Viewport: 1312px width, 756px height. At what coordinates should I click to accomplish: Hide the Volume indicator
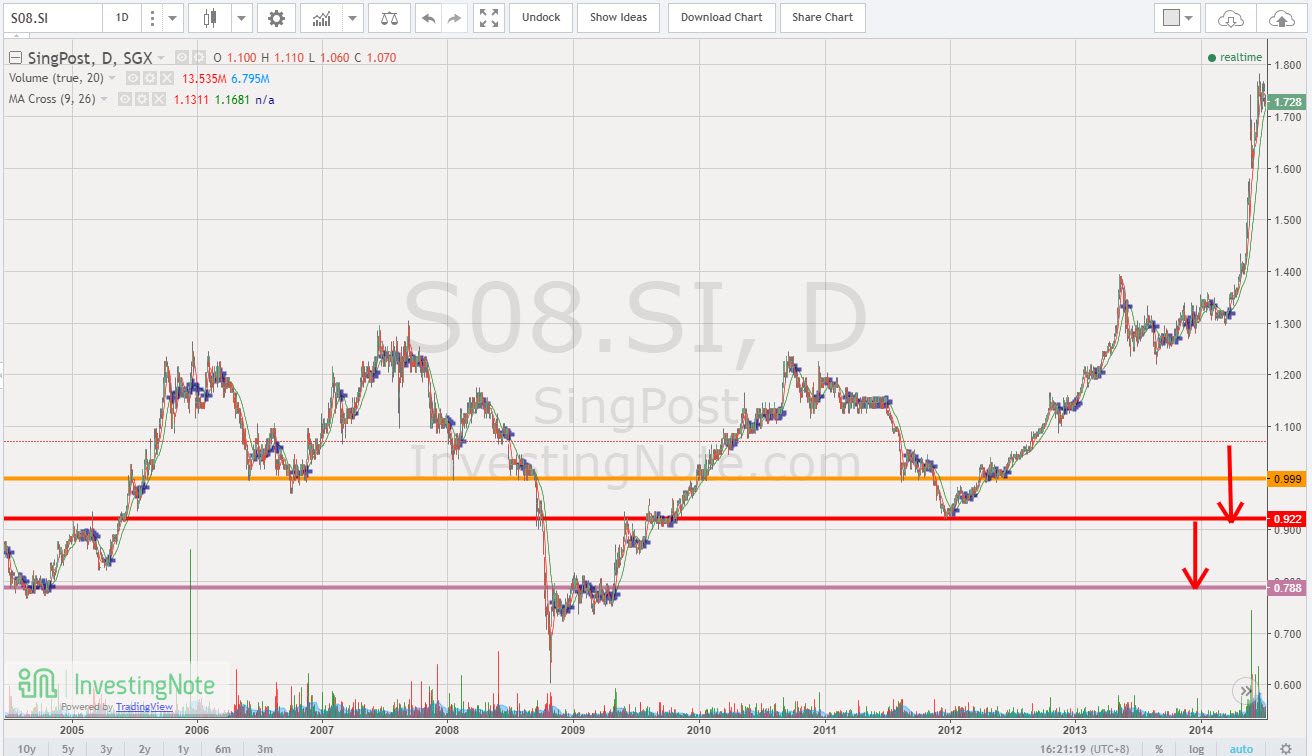point(132,78)
